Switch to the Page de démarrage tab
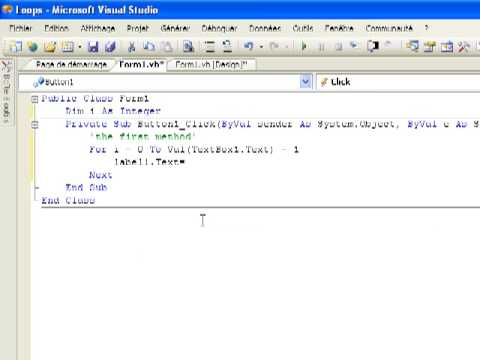Viewport: 480px width, 360px height. tap(71, 64)
